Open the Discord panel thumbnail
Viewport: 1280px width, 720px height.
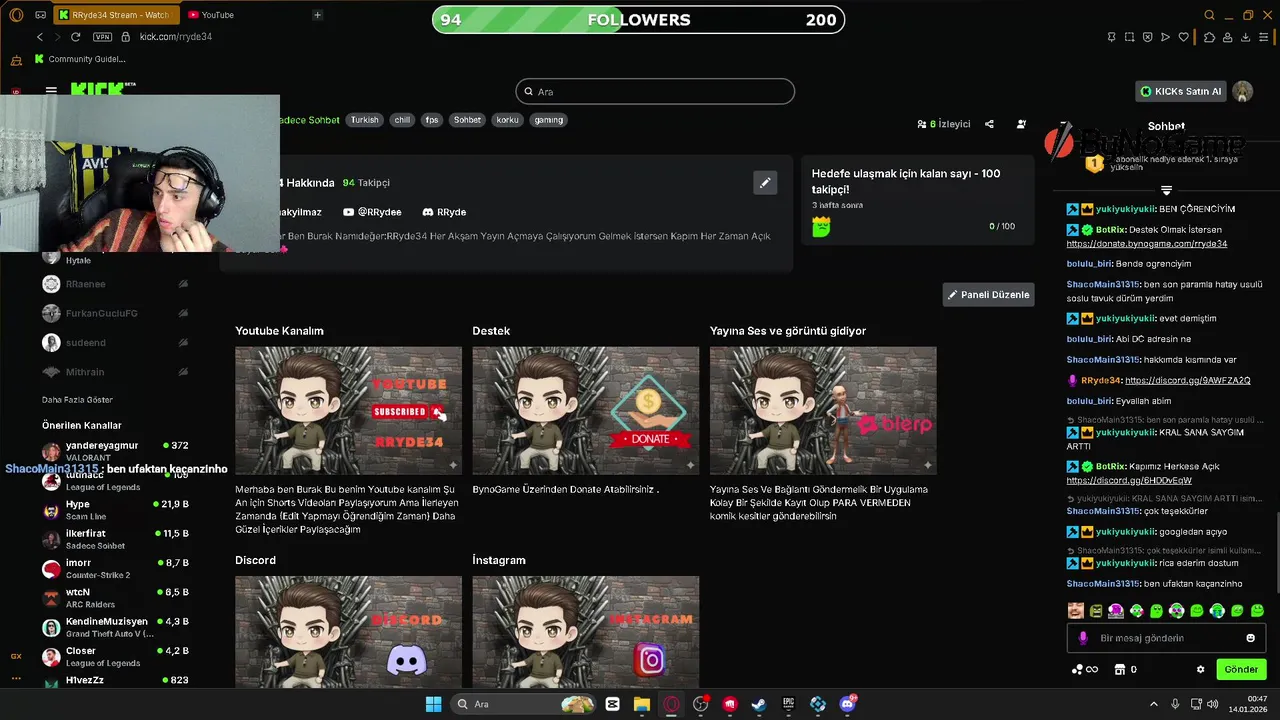pyautogui.click(x=348, y=631)
